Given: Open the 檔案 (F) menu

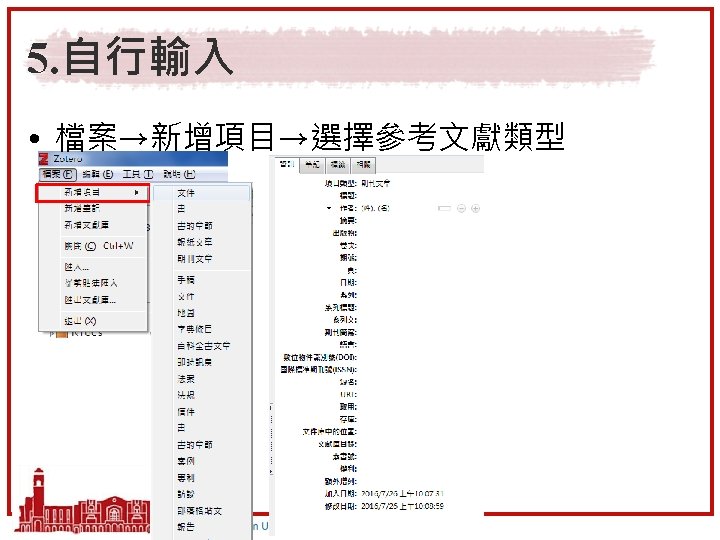Looking at the screenshot, I should (x=57, y=174).
